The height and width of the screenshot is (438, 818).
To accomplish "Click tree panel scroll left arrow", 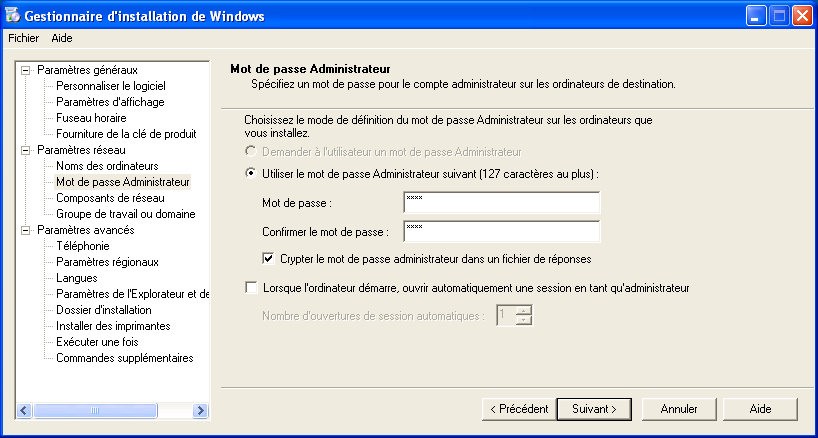I will tap(25, 410).
